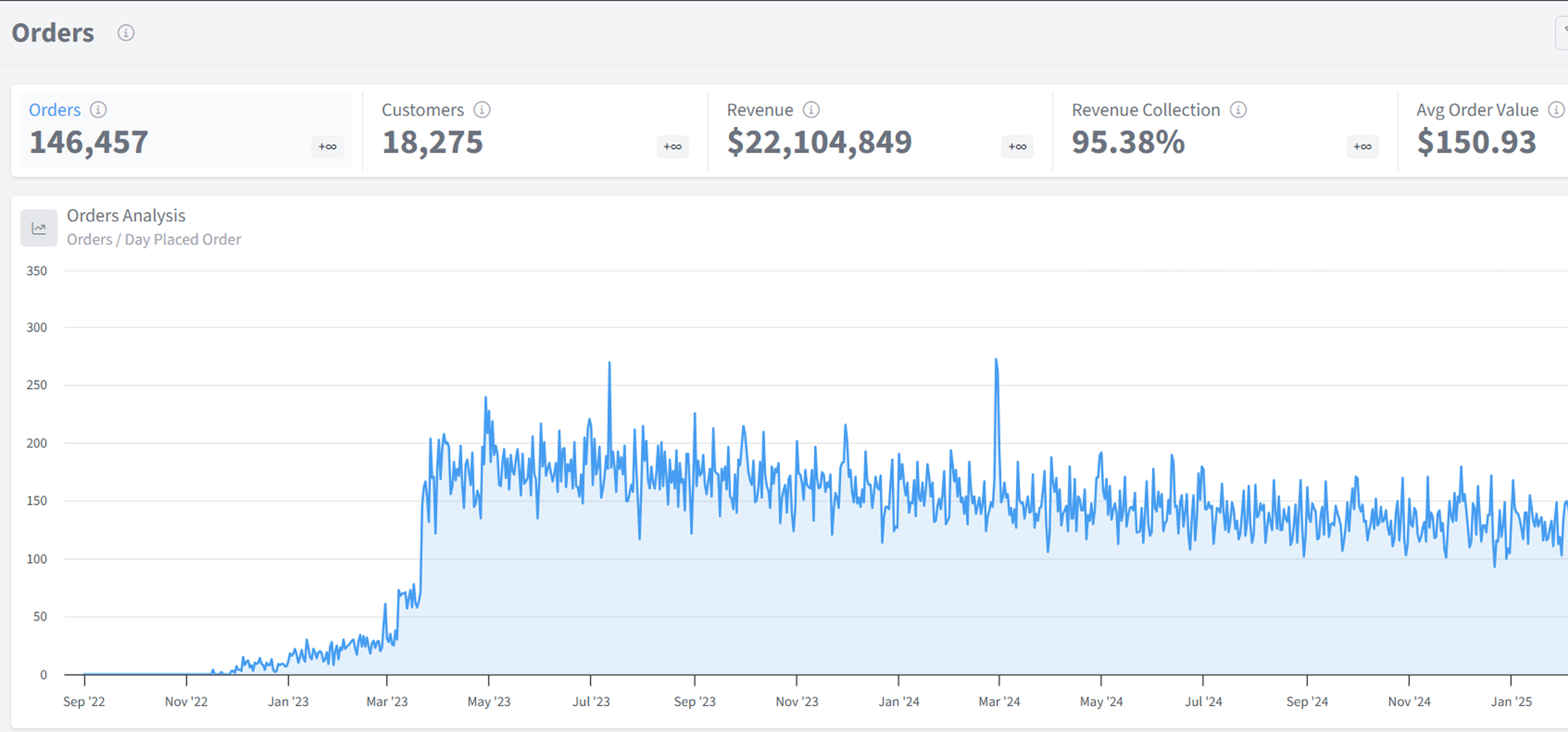Click the chart spike after Jul '23
This screenshot has height=732, width=1568.
click(x=609, y=364)
